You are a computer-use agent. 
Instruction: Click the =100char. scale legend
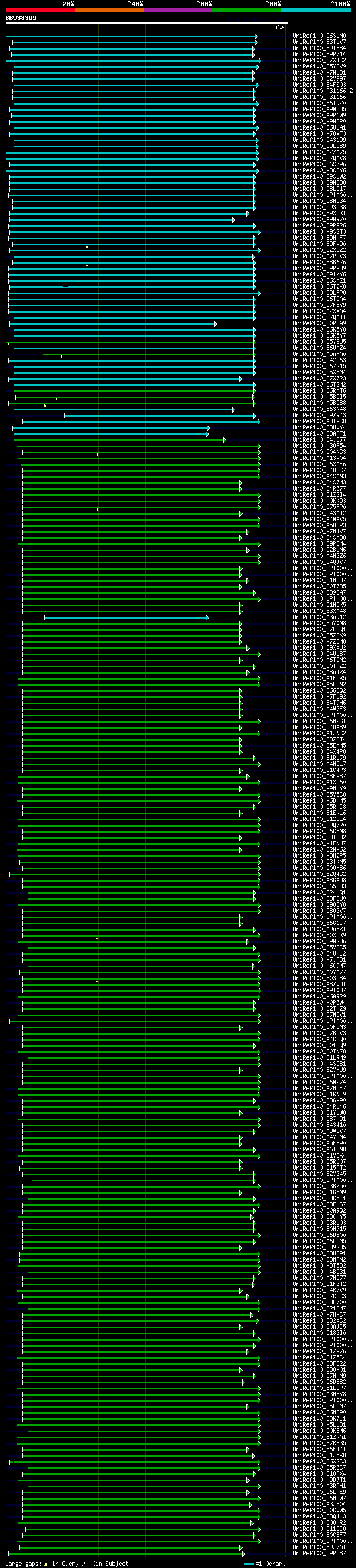[x=265, y=1564]
